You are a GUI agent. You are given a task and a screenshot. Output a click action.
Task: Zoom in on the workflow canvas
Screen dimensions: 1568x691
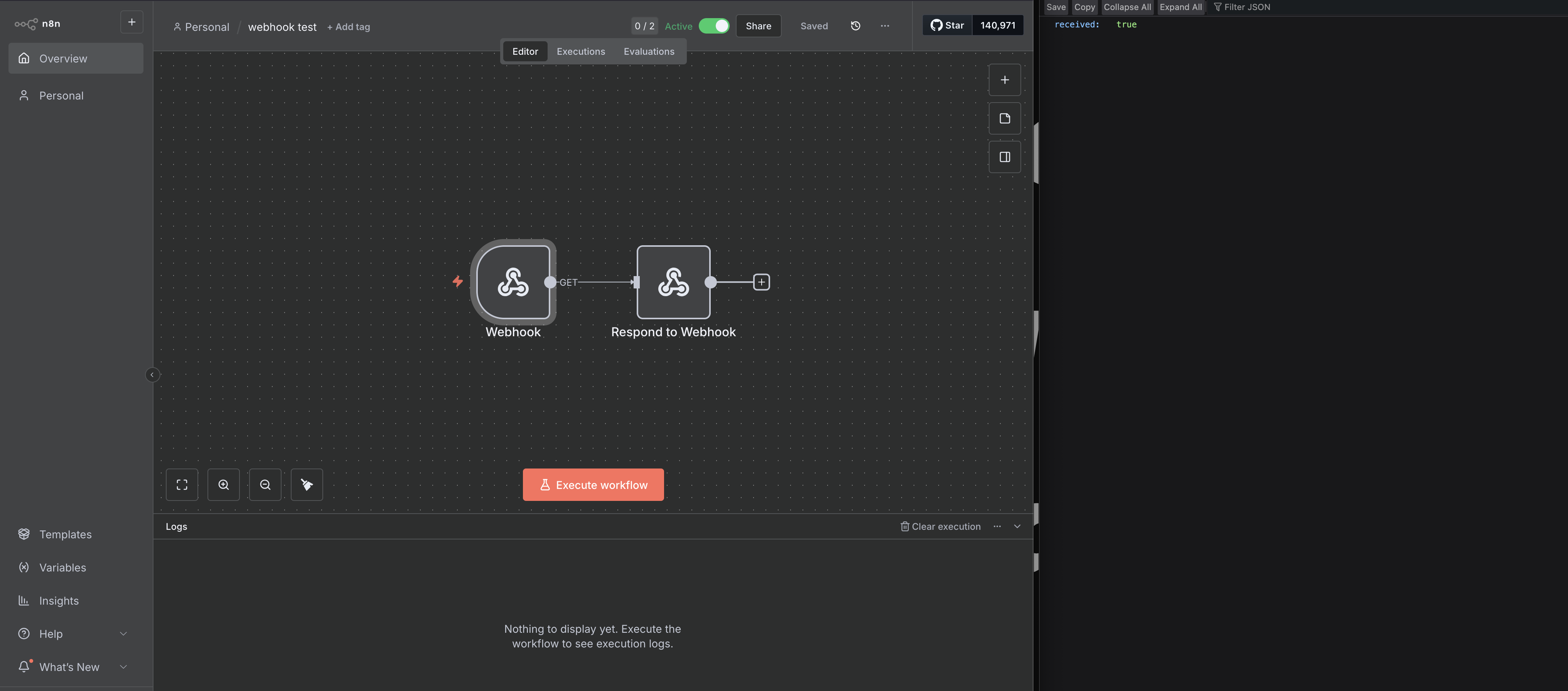pyautogui.click(x=223, y=485)
